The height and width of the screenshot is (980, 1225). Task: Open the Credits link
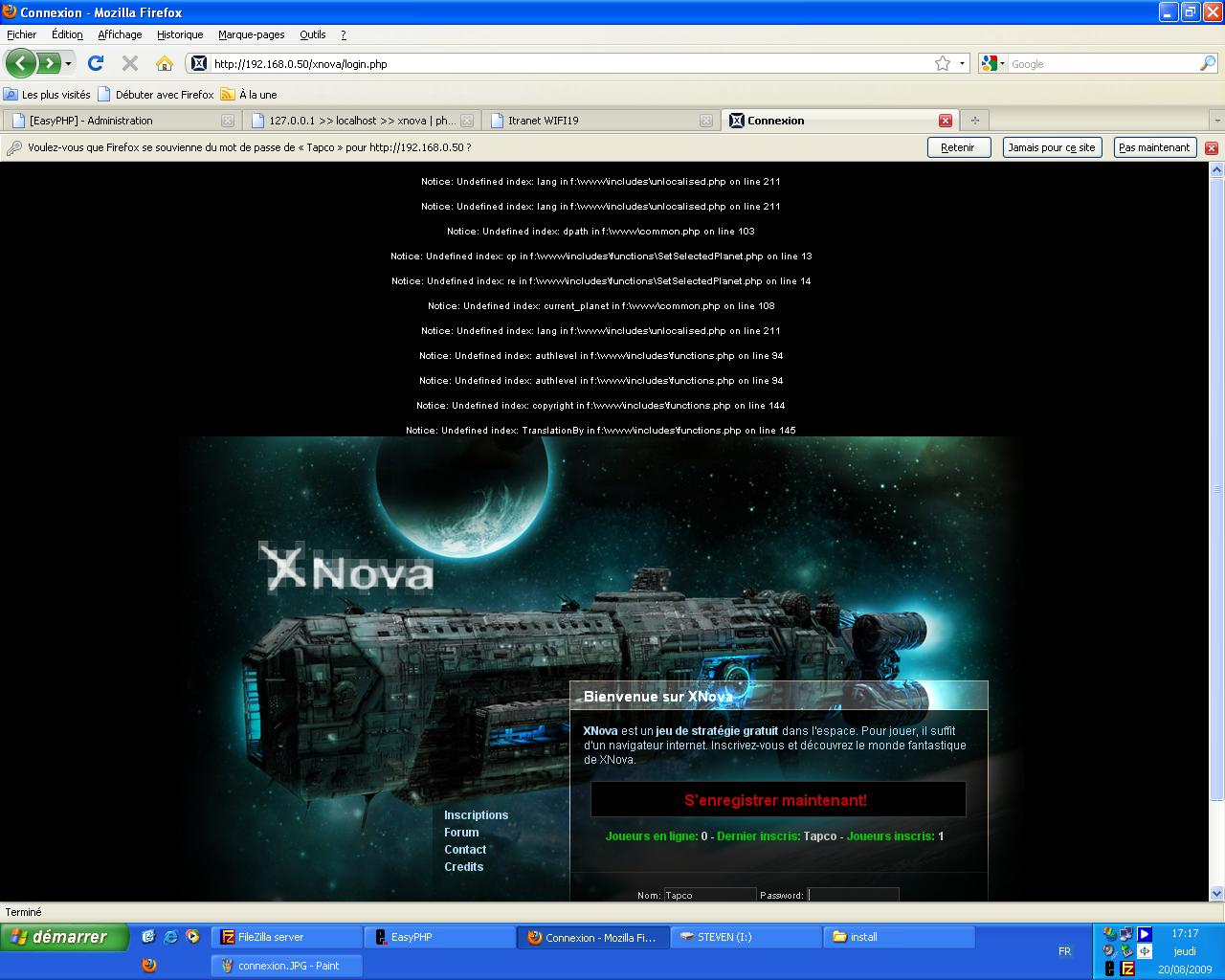coord(463,867)
